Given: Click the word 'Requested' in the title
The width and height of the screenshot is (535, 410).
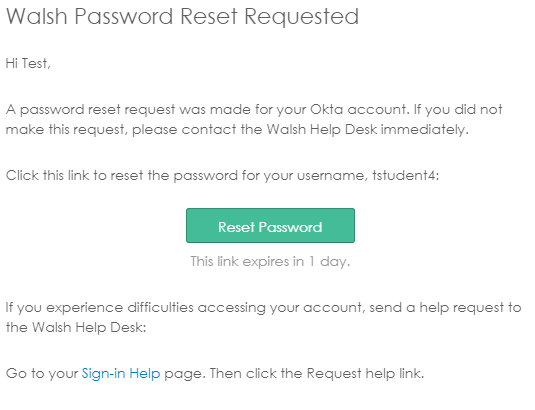Looking at the screenshot, I should click(x=302, y=17).
